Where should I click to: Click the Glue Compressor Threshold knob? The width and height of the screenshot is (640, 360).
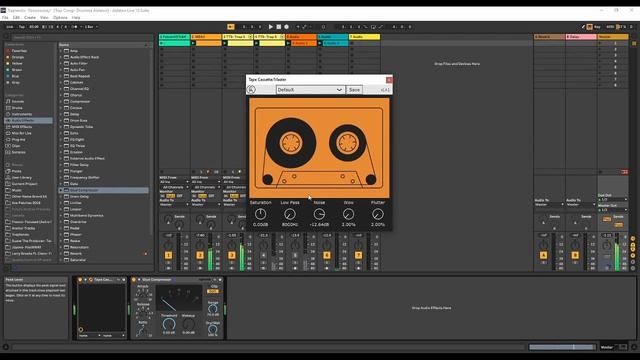169,324
